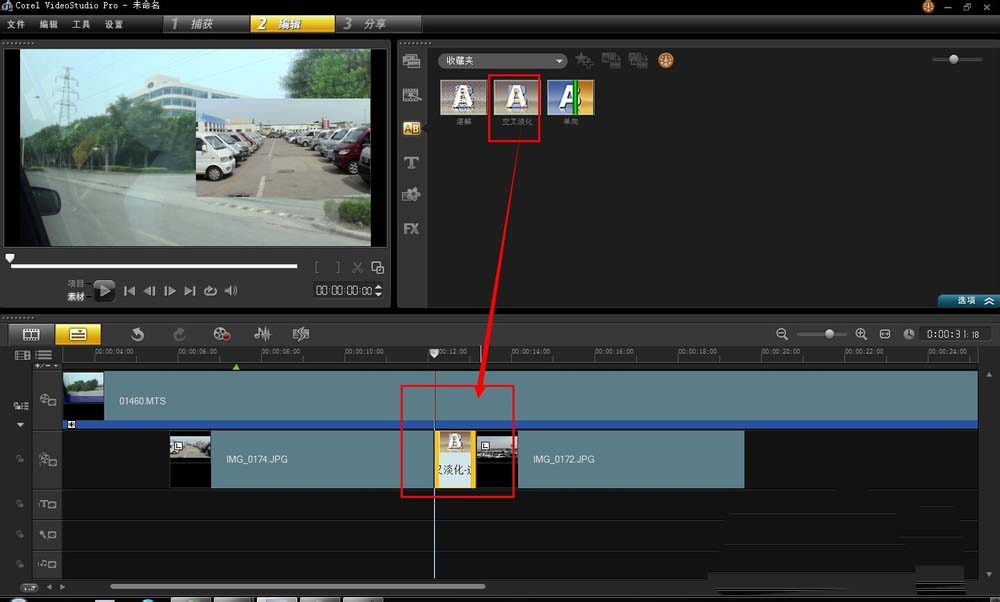Open the 文件 menu
This screenshot has width=1000, height=602.
pos(16,24)
